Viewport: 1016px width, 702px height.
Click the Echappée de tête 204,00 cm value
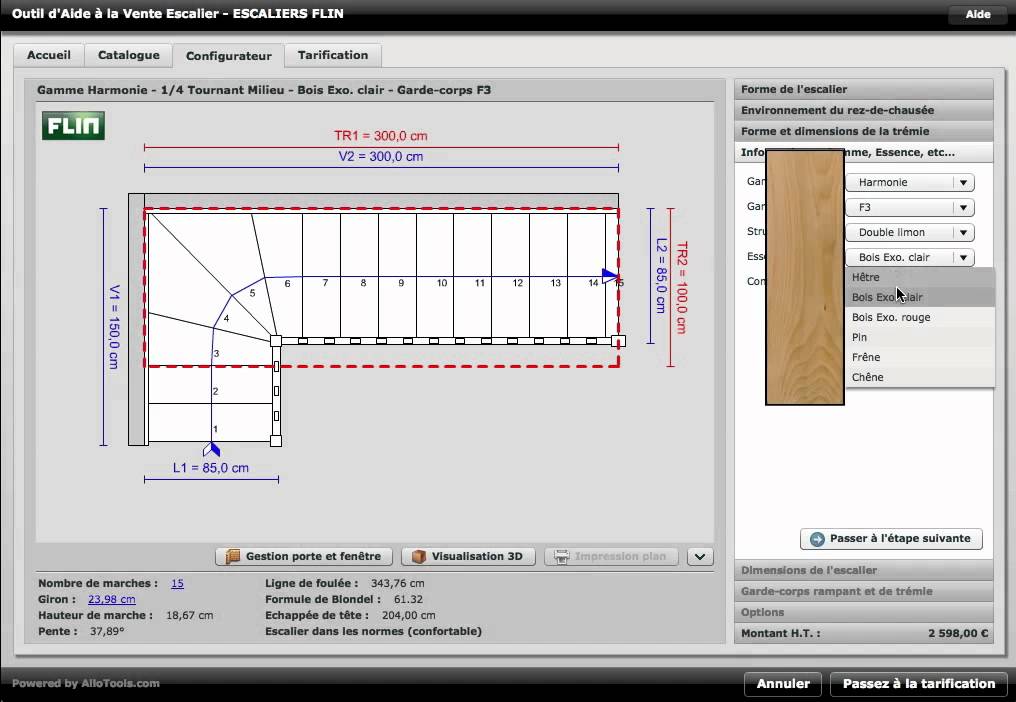tap(408, 615)
